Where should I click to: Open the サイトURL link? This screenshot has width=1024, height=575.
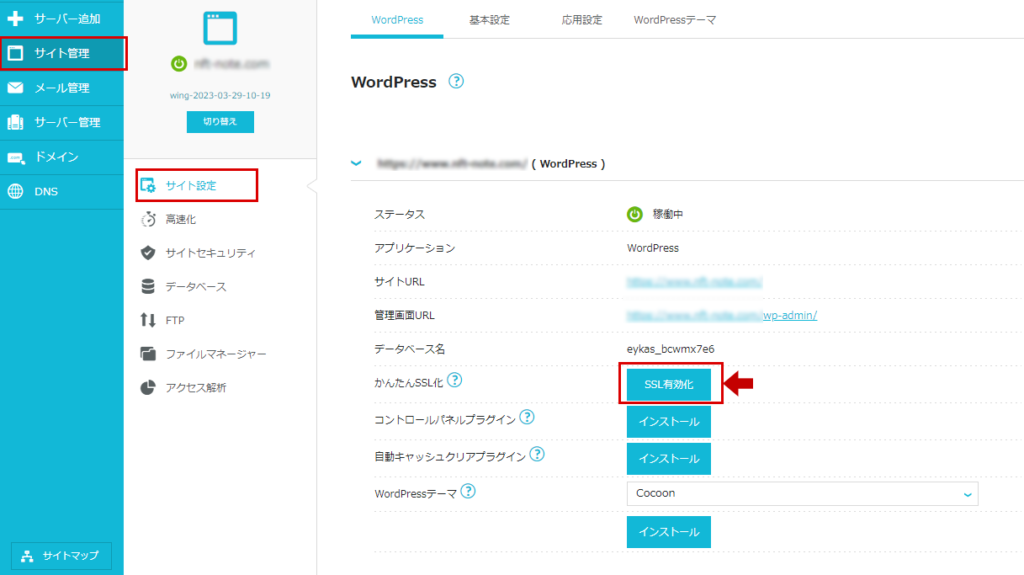pyautogui.click(x=694, y=282)
